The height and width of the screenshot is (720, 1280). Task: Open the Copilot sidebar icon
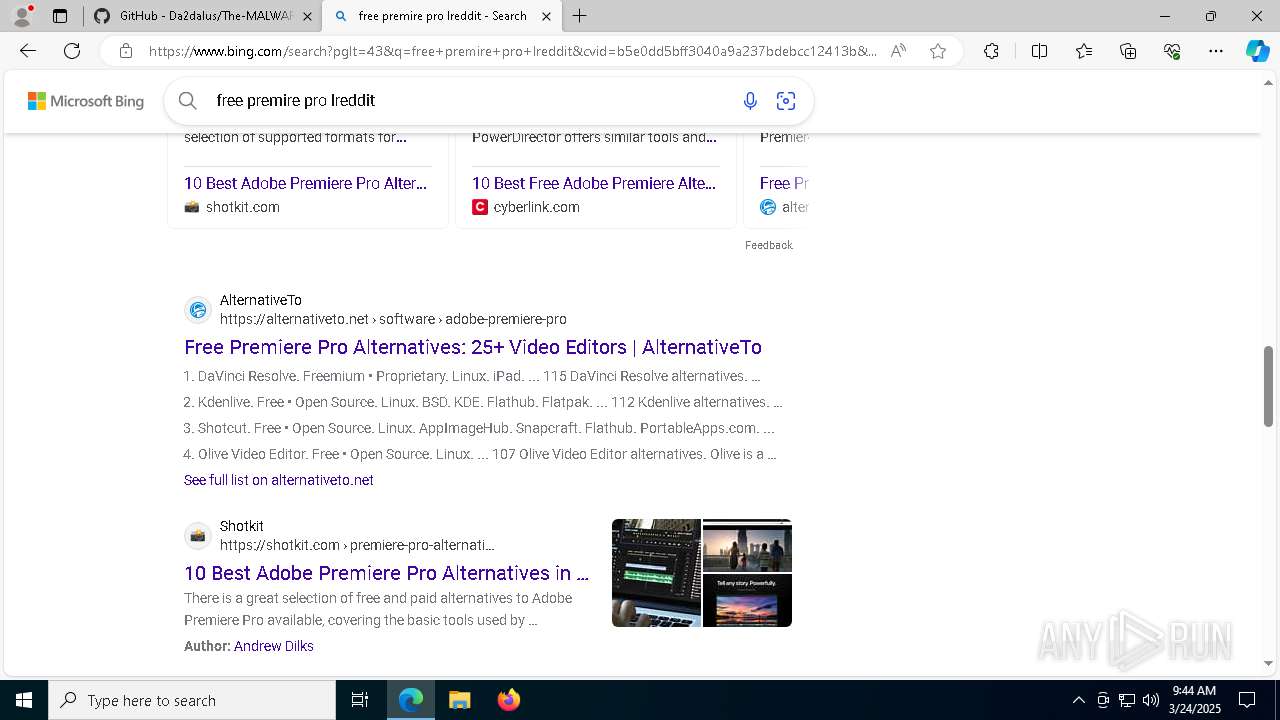tap(1257, 51)
